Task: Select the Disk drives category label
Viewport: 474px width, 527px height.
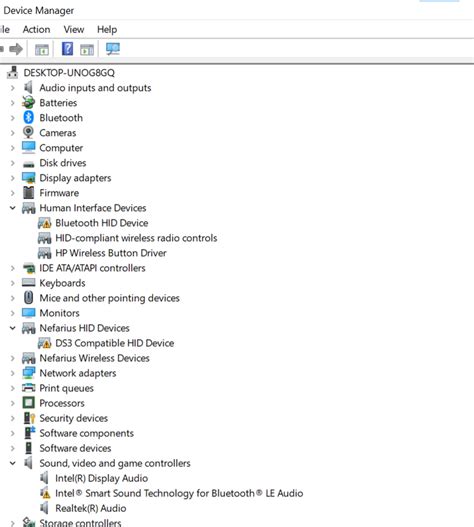Action: coord(63,163)
